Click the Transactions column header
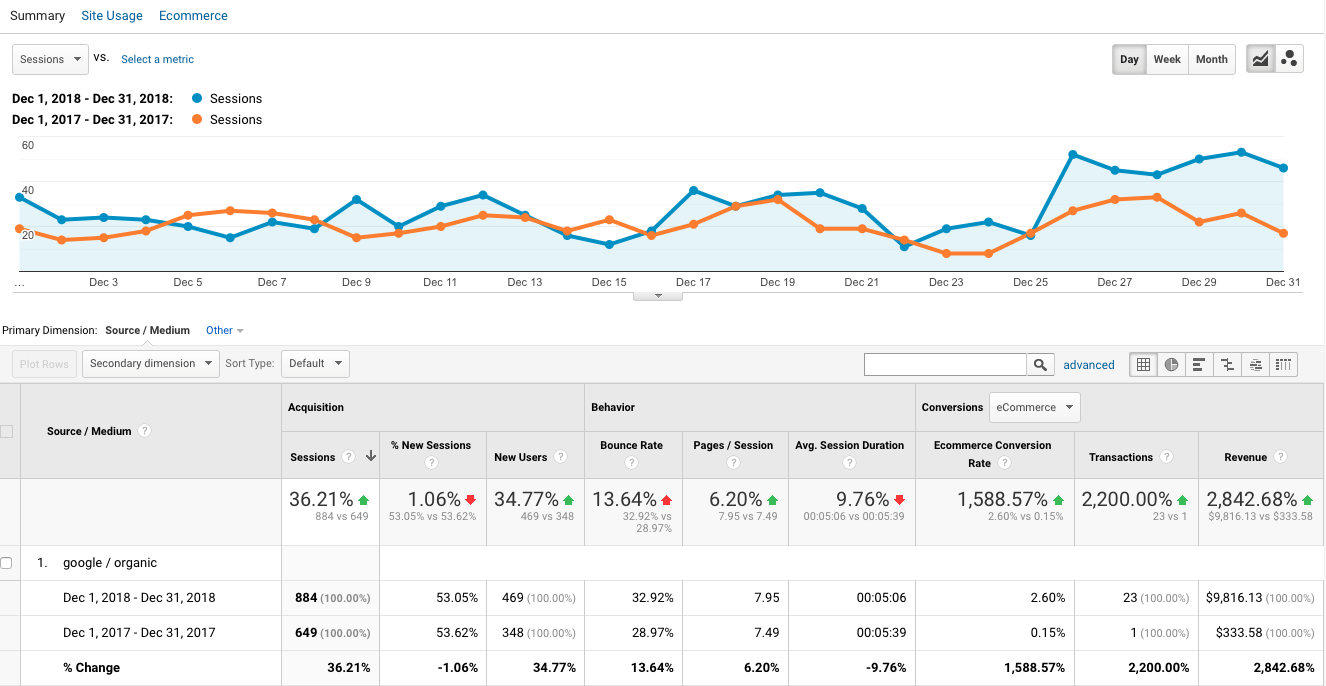This screenshot has width=1326, height=686. pos(1120,457)
